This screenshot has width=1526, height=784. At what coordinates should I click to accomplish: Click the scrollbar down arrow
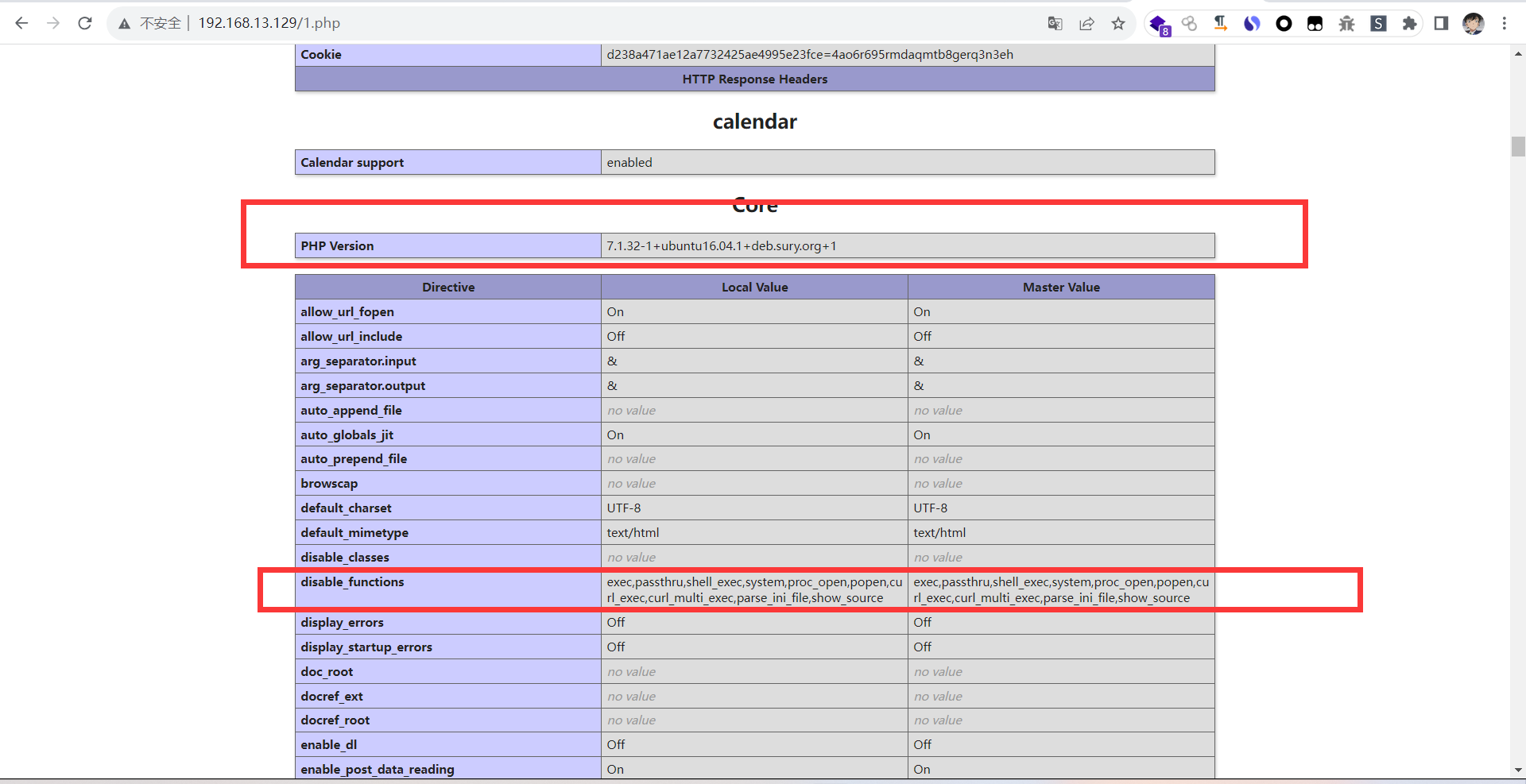point(1518,770)
